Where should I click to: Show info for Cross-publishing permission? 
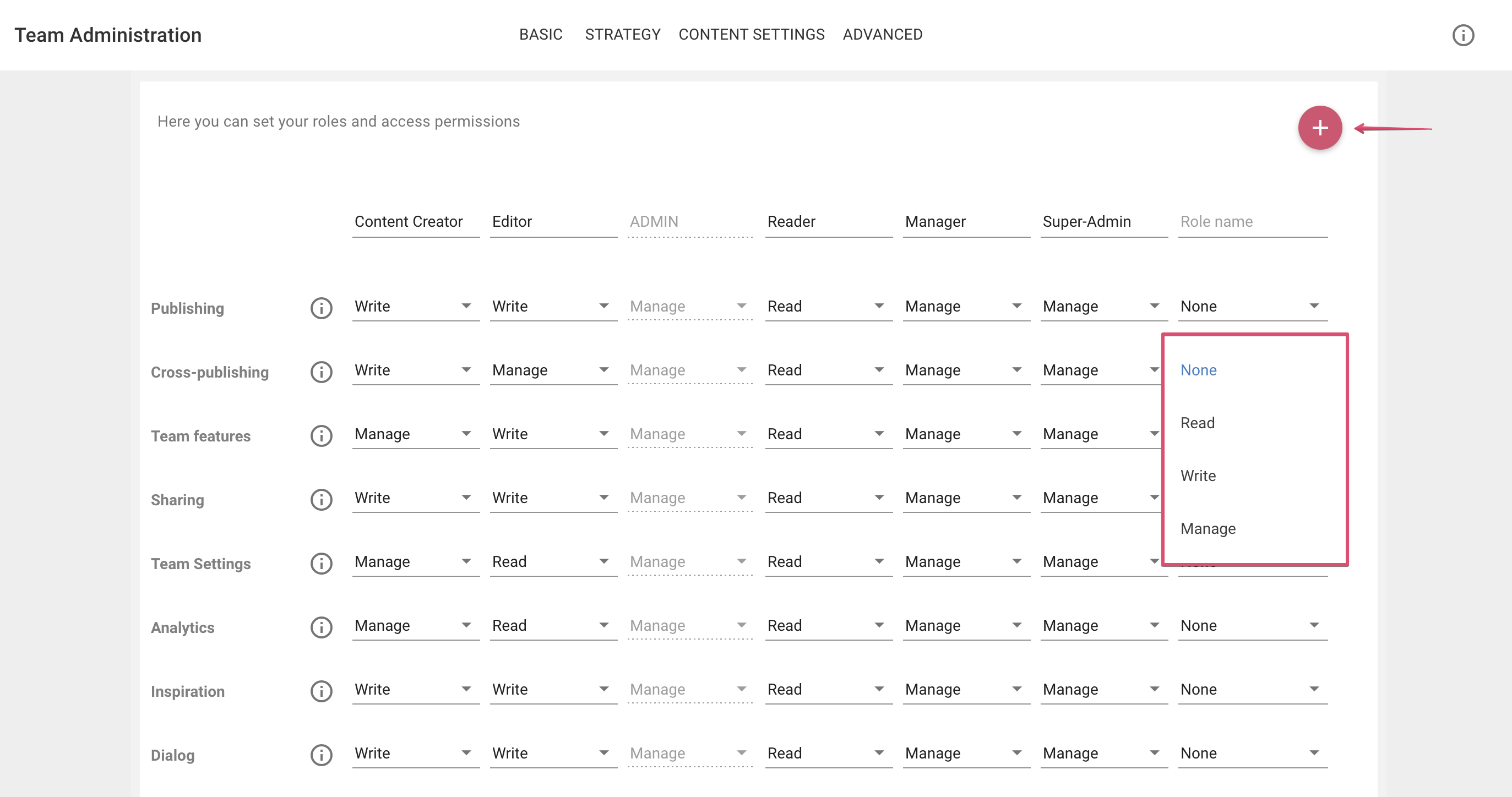pos(321,372)
